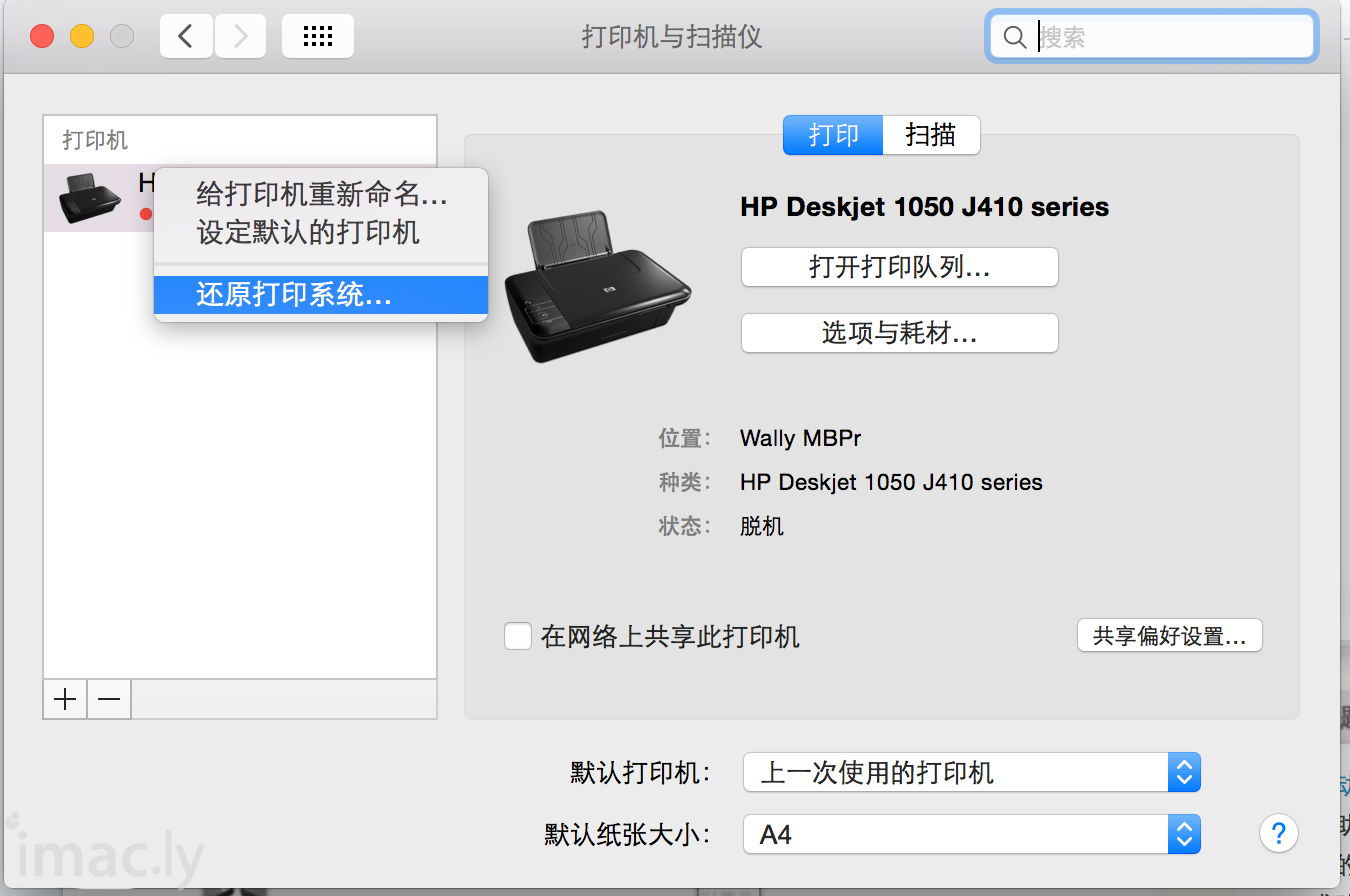Go back with the left chevron button

click(x=186, y=37)
